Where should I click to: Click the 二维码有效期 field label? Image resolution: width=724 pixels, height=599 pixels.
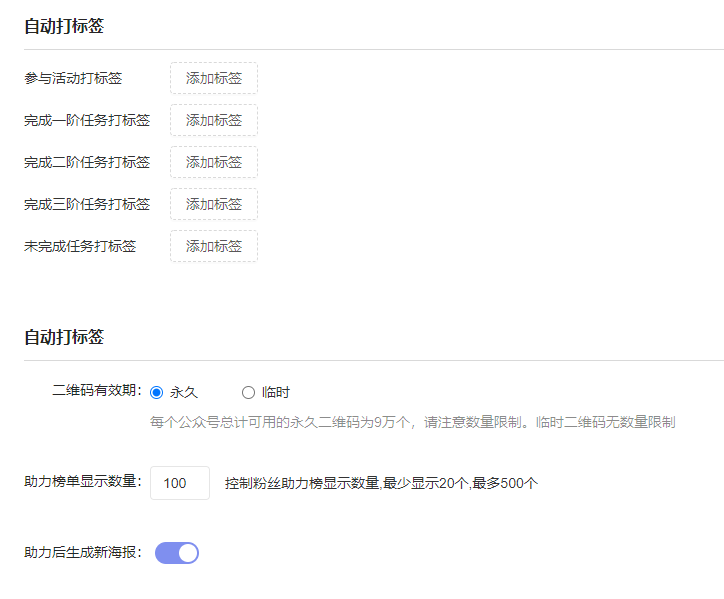[97, 390]
